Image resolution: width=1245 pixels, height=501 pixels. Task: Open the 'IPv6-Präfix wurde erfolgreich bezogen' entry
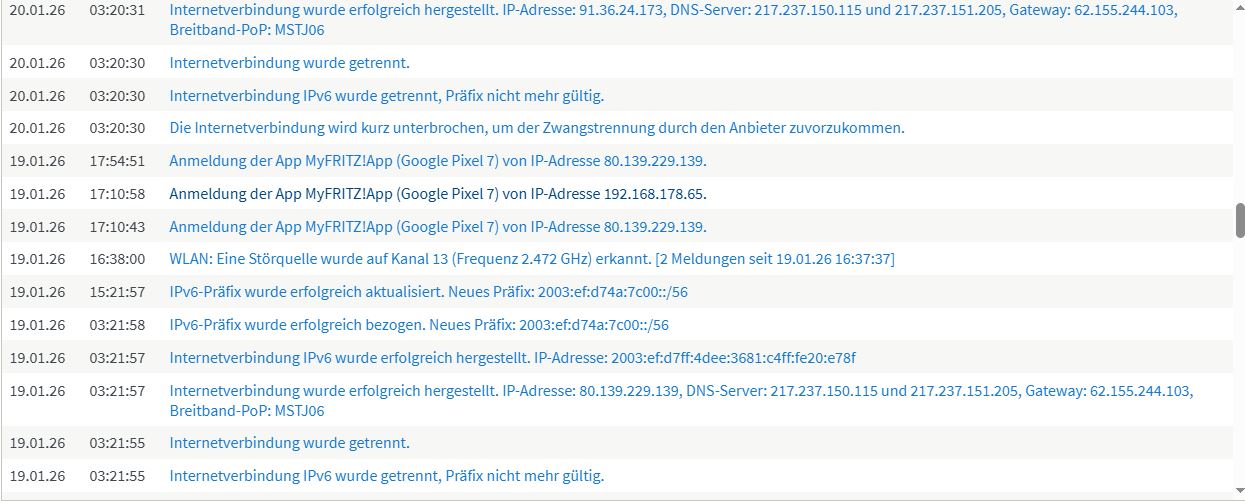point(419,325)
